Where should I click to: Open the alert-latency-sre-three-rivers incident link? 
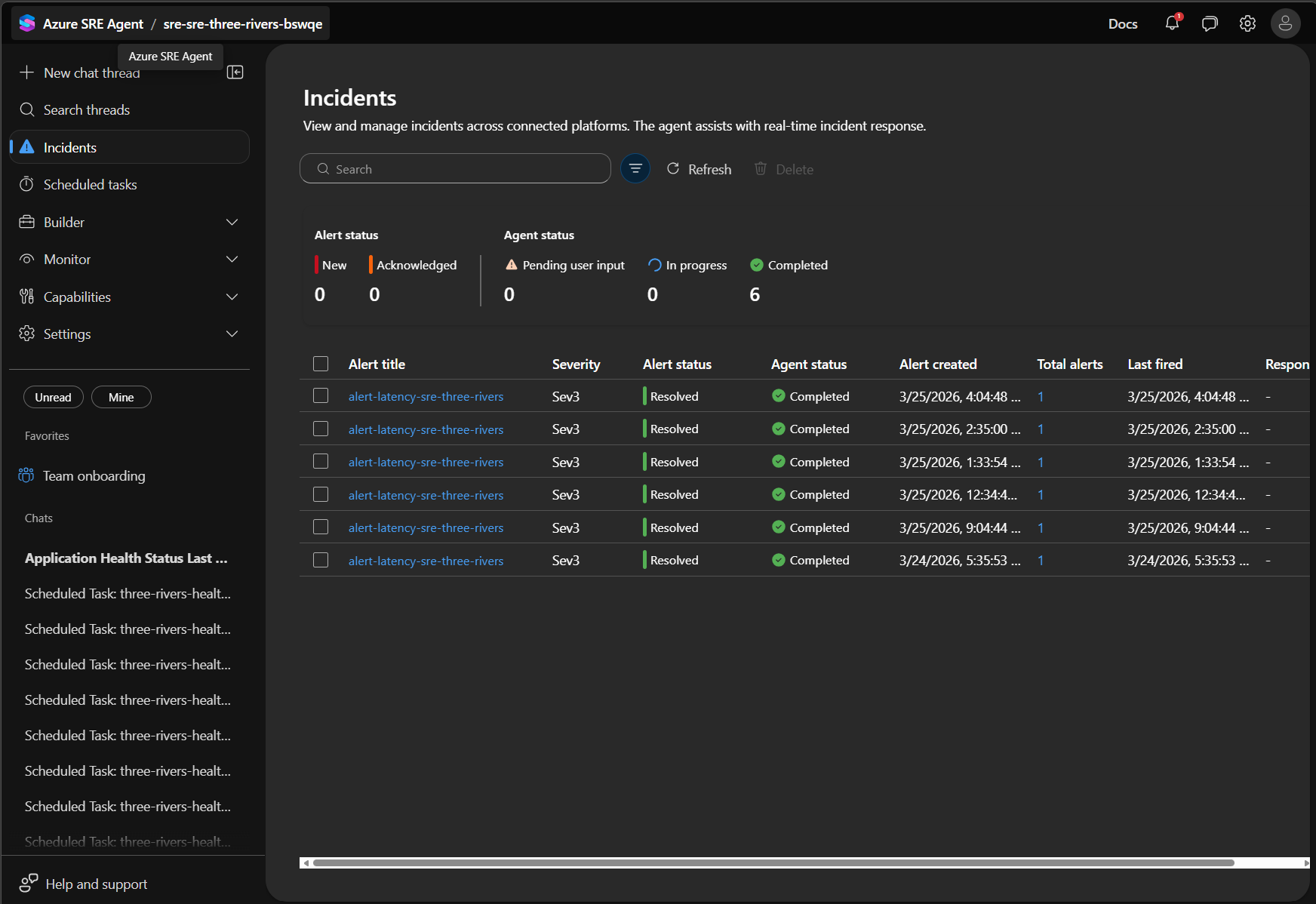click(426, 395)
